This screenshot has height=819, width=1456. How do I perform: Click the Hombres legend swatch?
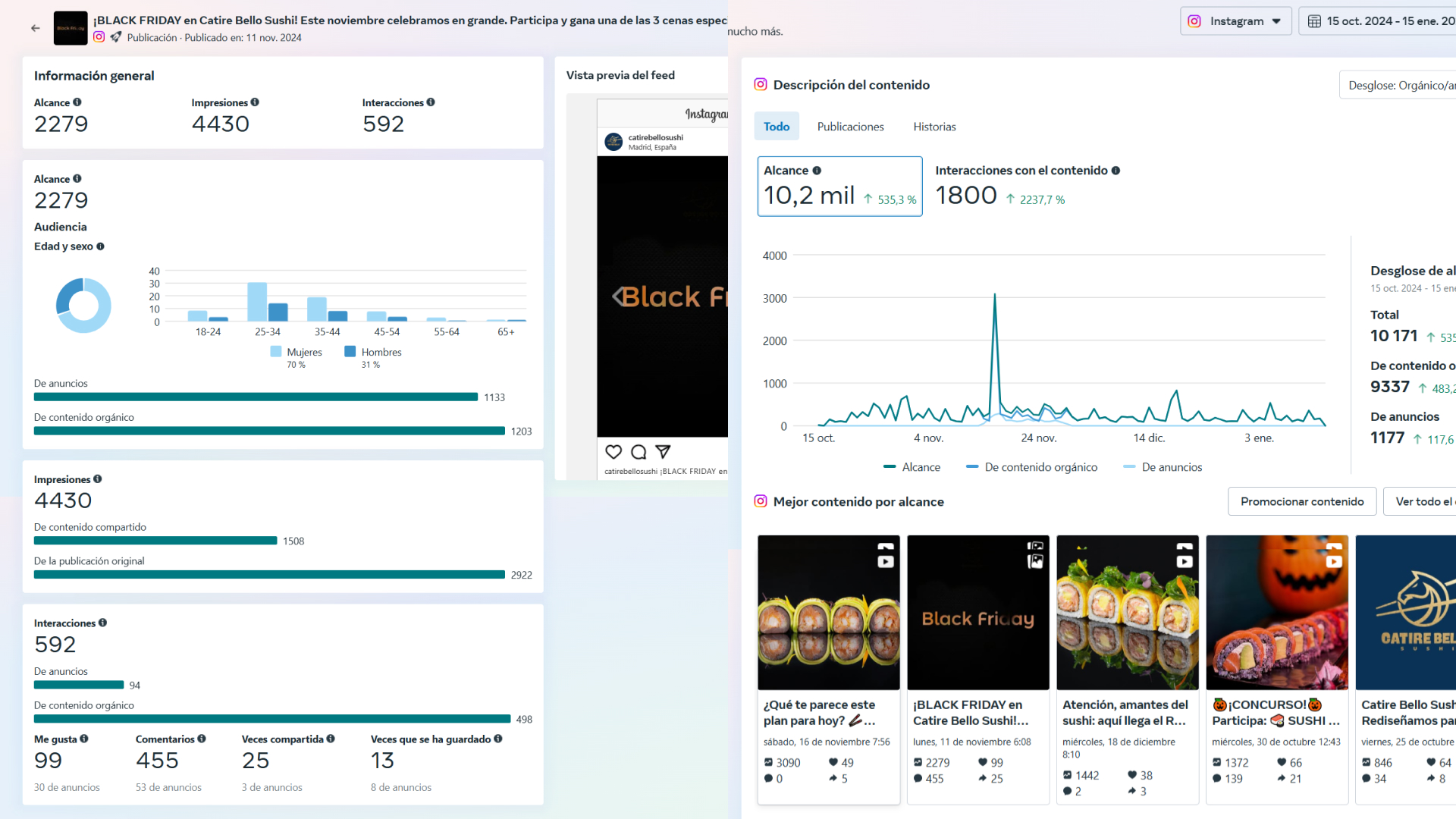tap(350, 352)
